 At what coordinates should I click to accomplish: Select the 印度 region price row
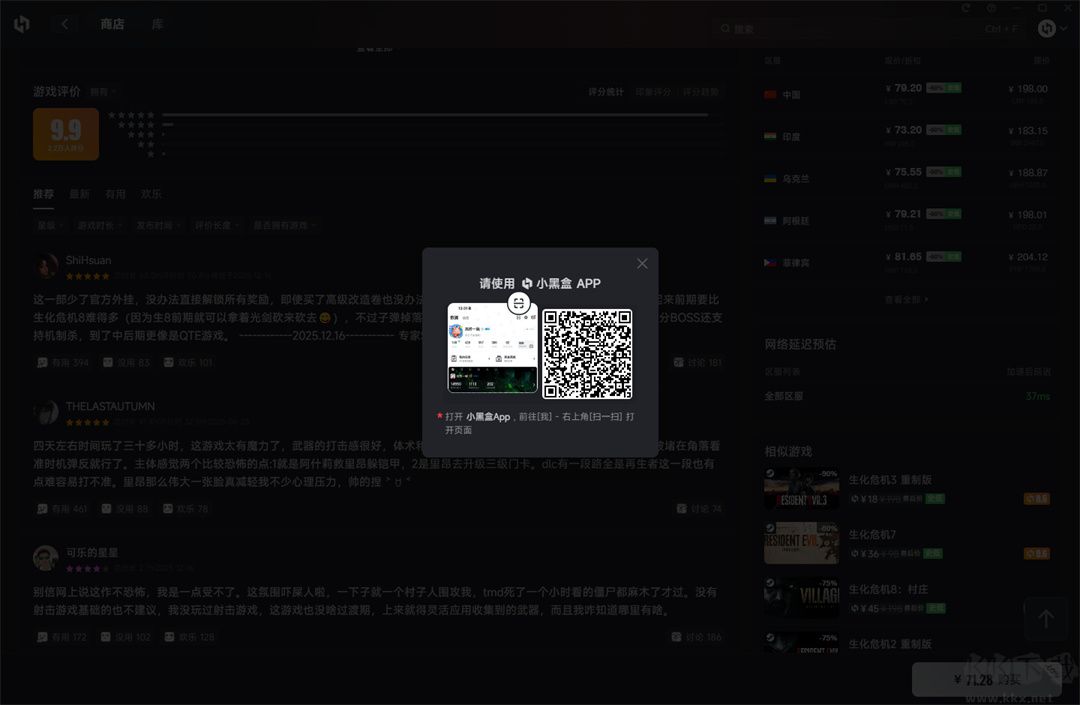[906, 136]
